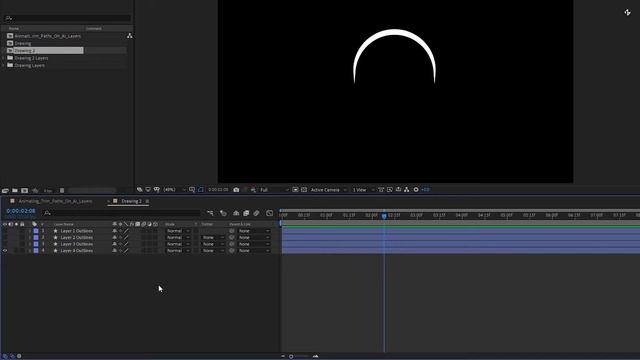
Task: Toggle motion blur enable icon in timeline
Action: tap(256, 213)
